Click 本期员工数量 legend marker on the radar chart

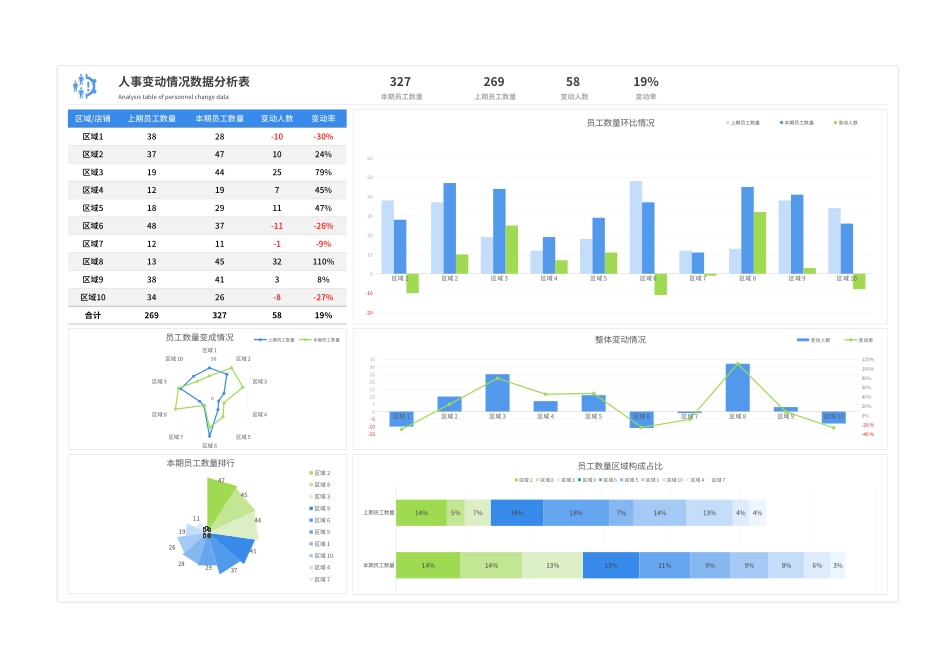tap(306, 340)
